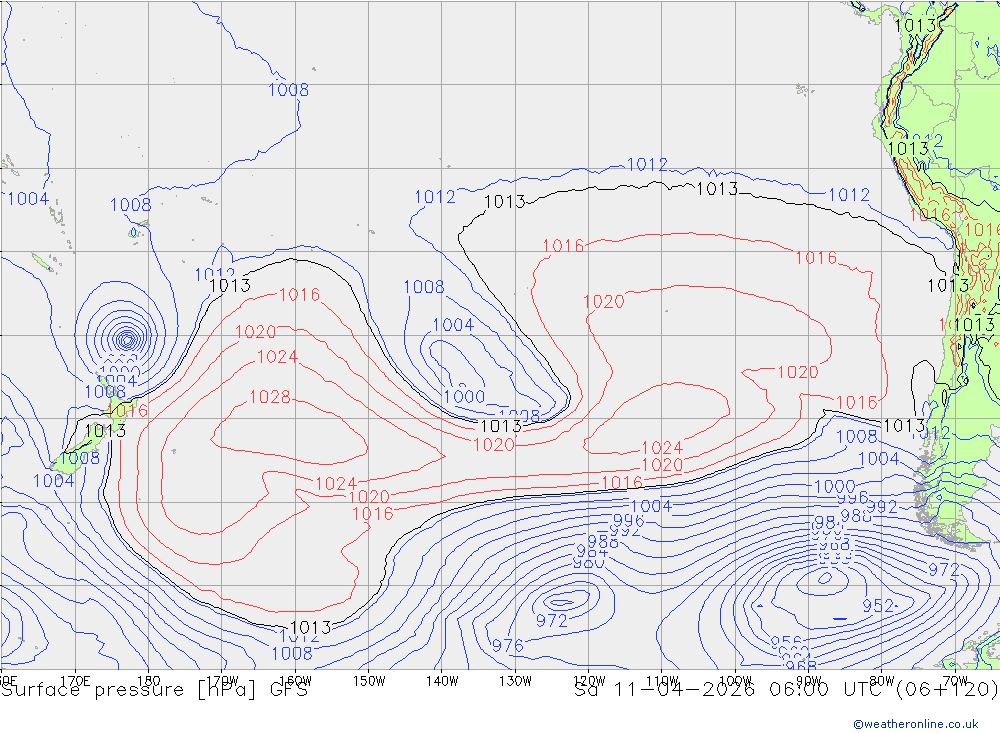Click the 100W longitude axis label
The height and width of the screenshot is (733, 1000).
click(735, 681)
